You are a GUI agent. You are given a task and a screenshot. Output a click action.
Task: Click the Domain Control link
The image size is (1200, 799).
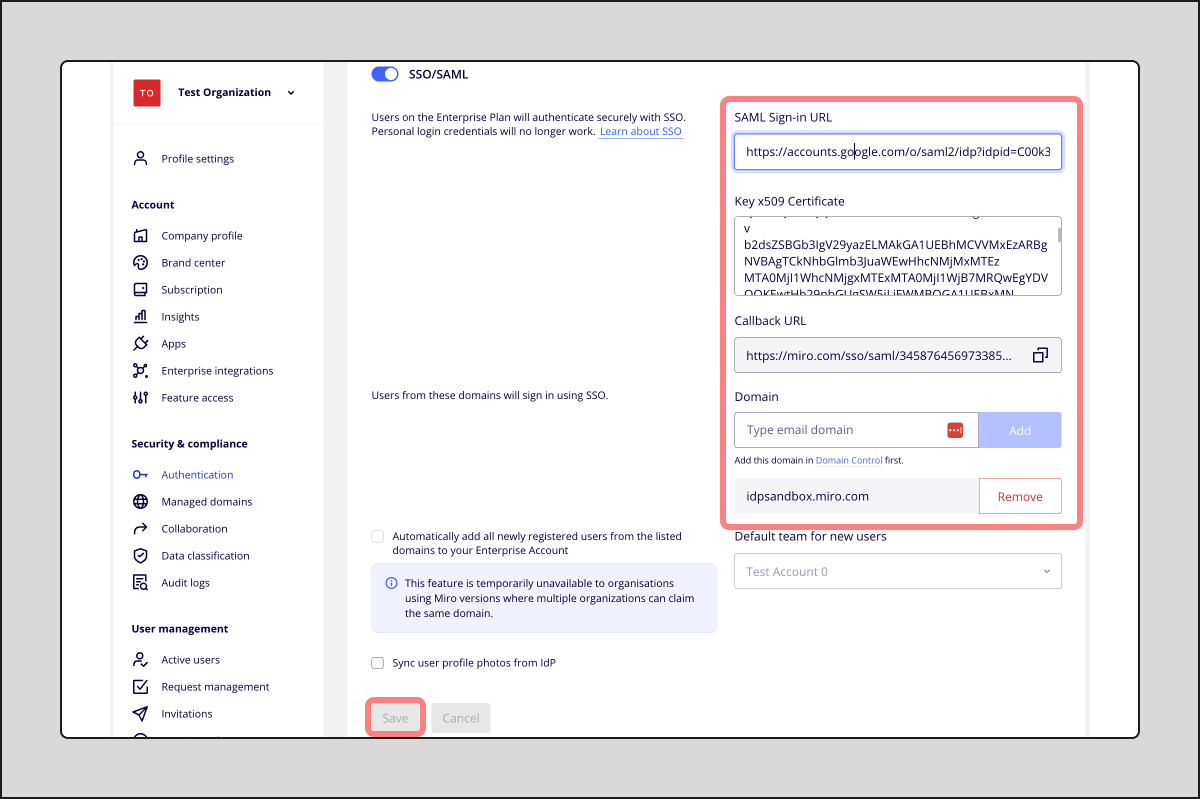(849, 459)
